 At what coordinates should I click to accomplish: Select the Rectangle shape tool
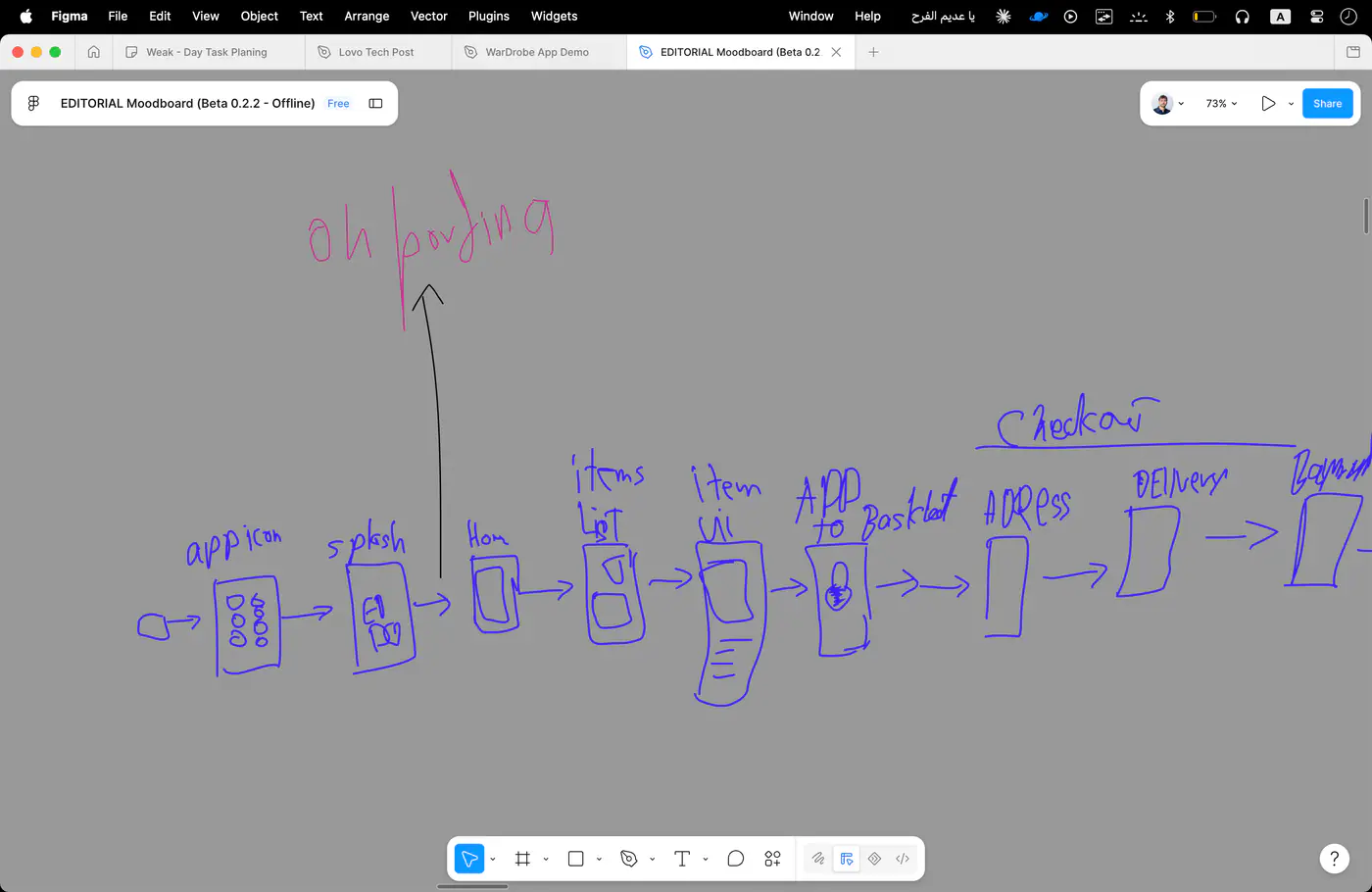[576, 859]
